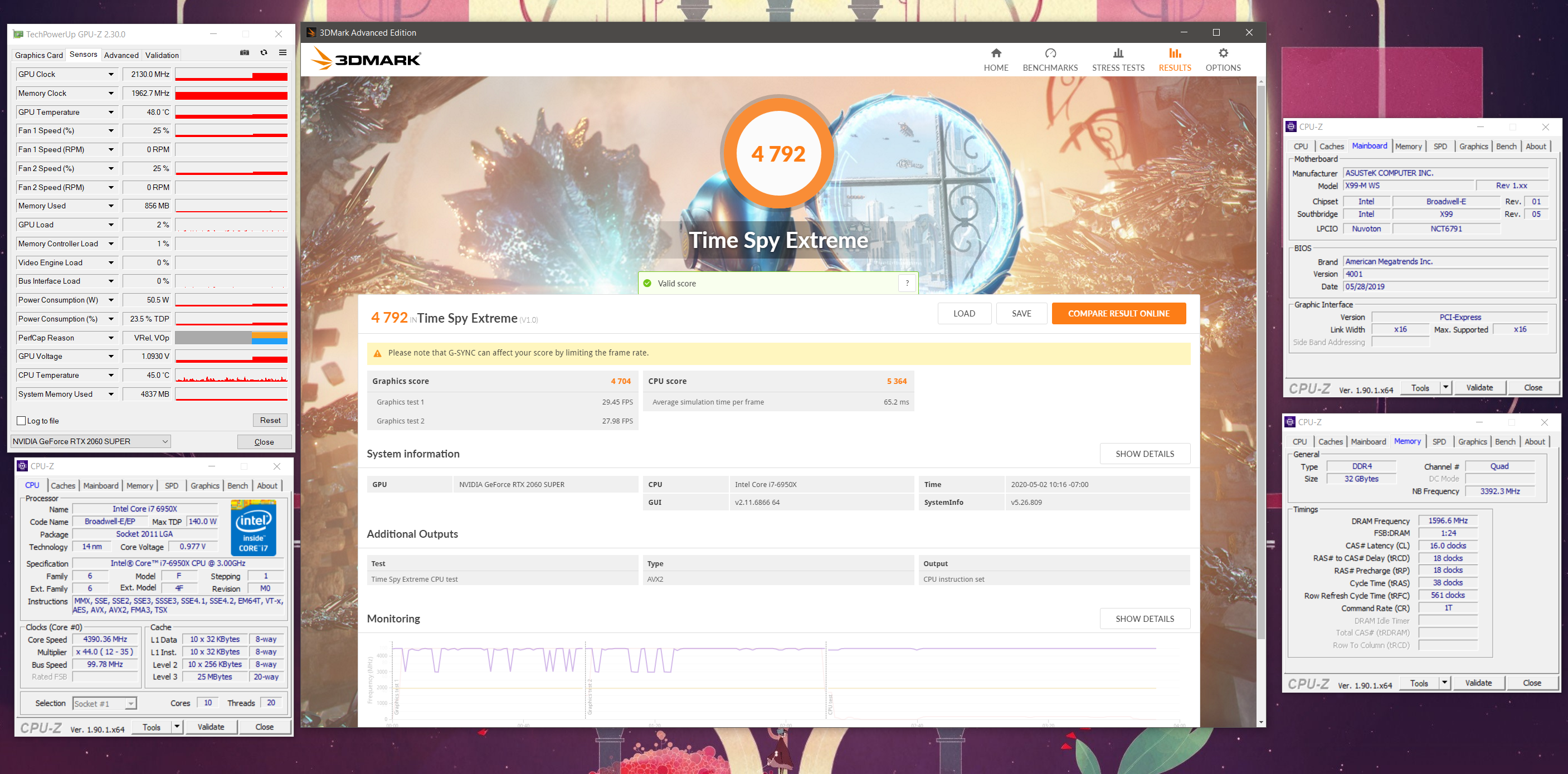Click the CPU score 5 364 value

(897, 381)
